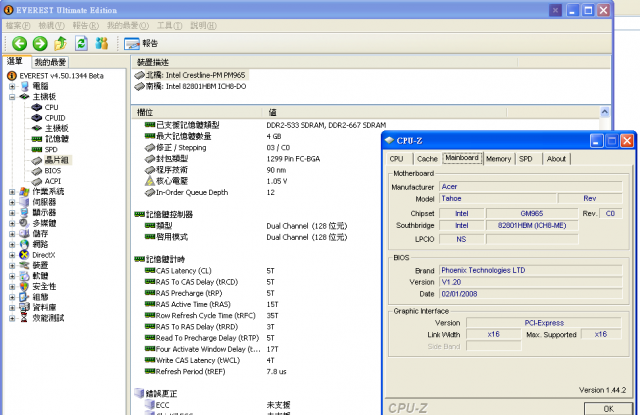Viewport: 640px width, 415px height.
Task: Select 作業系統 operating system tree item
Action: (x=48, y=191)
